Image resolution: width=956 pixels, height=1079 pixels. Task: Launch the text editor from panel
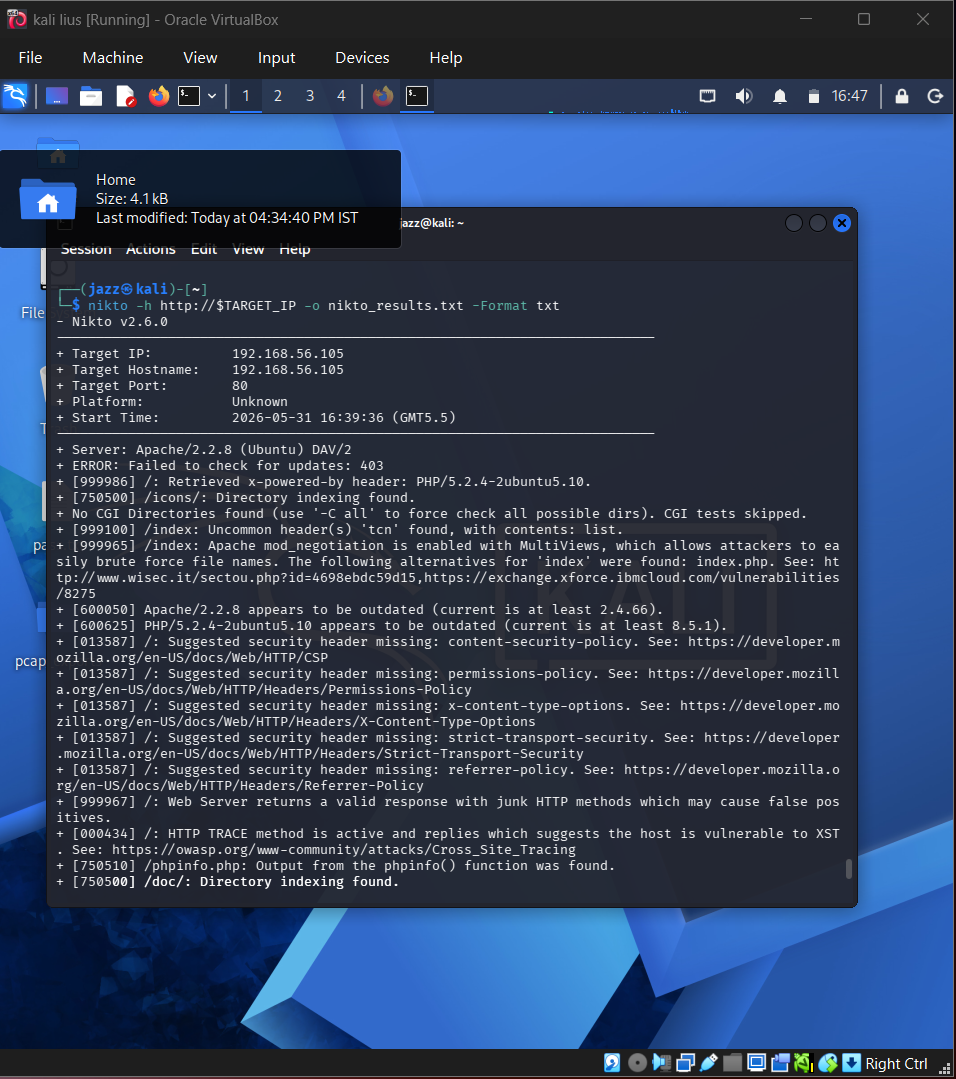(x=126, y=96)
